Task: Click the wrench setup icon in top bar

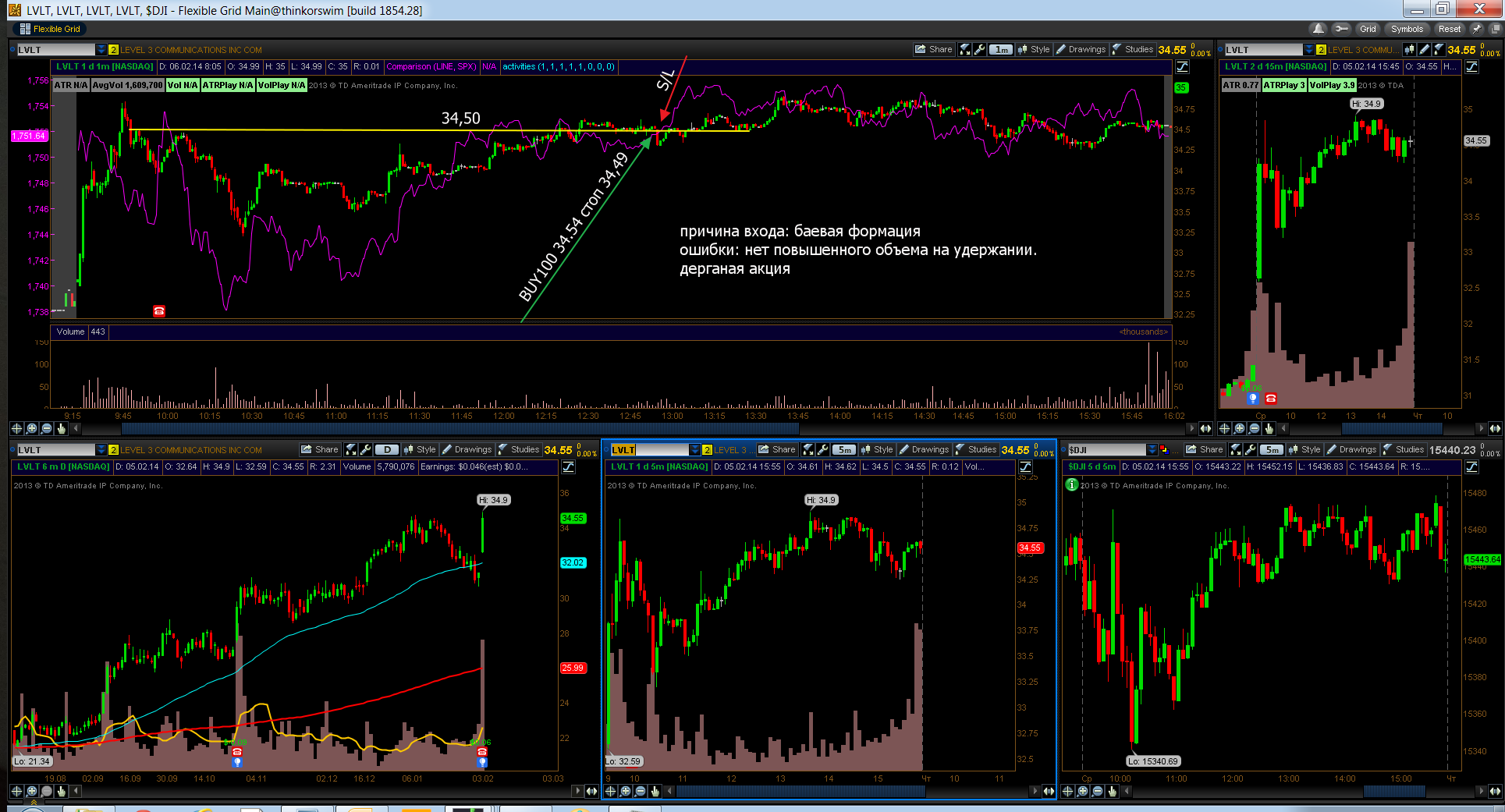Action: [1341, 29]
